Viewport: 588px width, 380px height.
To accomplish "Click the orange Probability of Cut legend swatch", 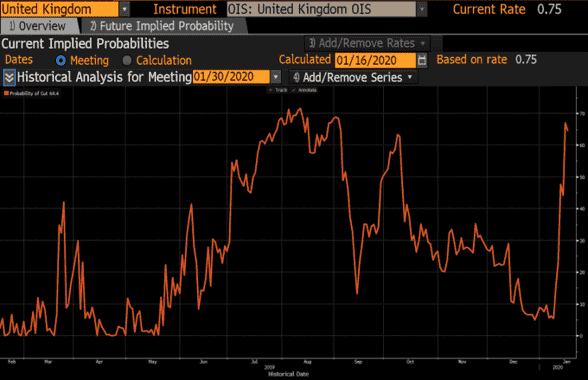I will point(6,93).
